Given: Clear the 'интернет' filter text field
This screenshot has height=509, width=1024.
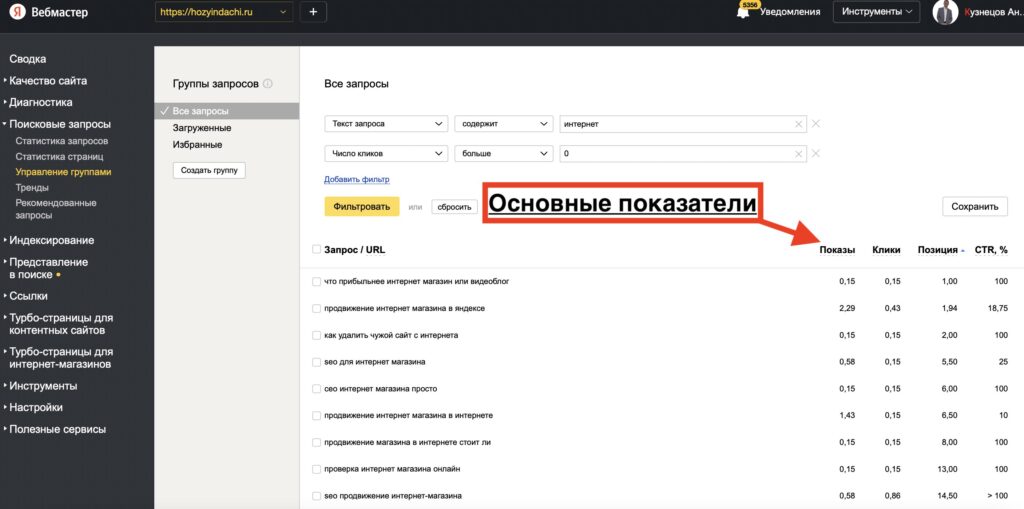Looking at the screenshot, I should pos(798,123).
